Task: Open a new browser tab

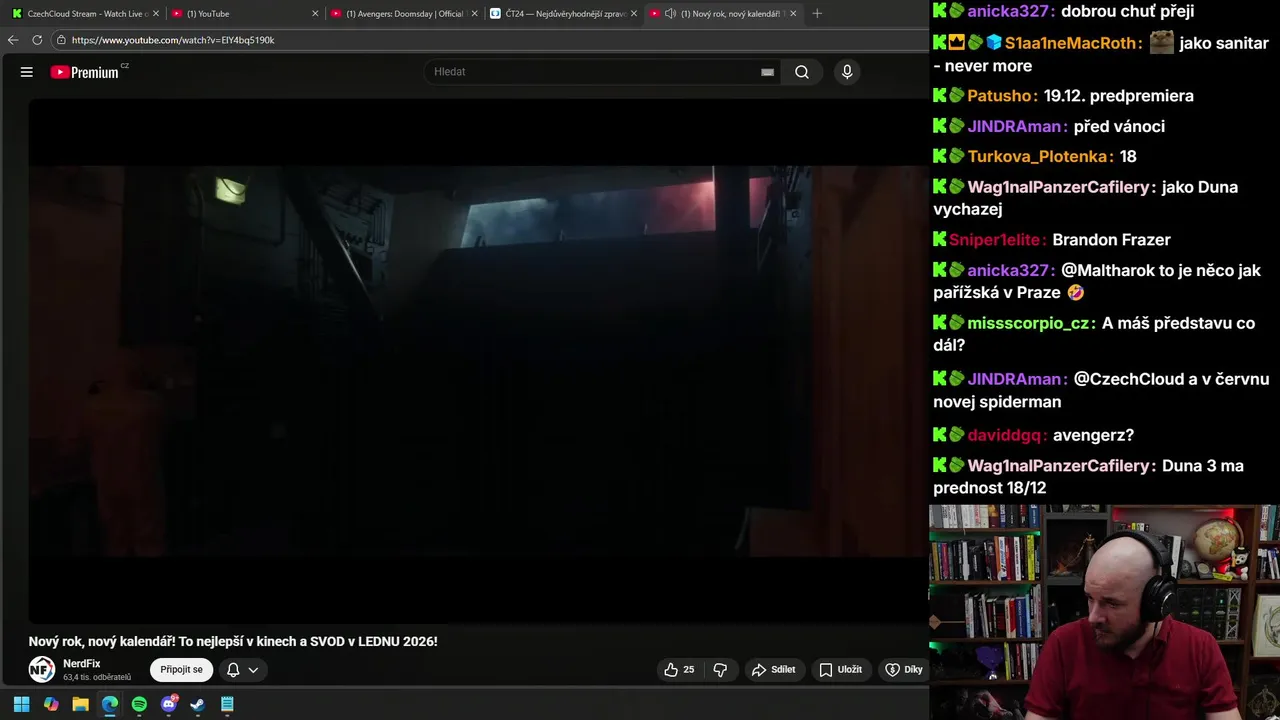Action: point(817,14)
